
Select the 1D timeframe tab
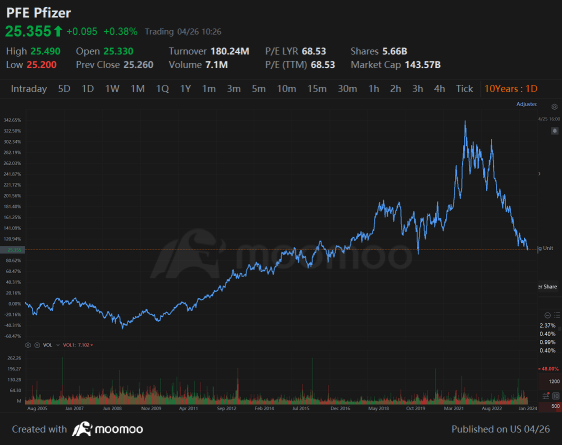(88, 89)
